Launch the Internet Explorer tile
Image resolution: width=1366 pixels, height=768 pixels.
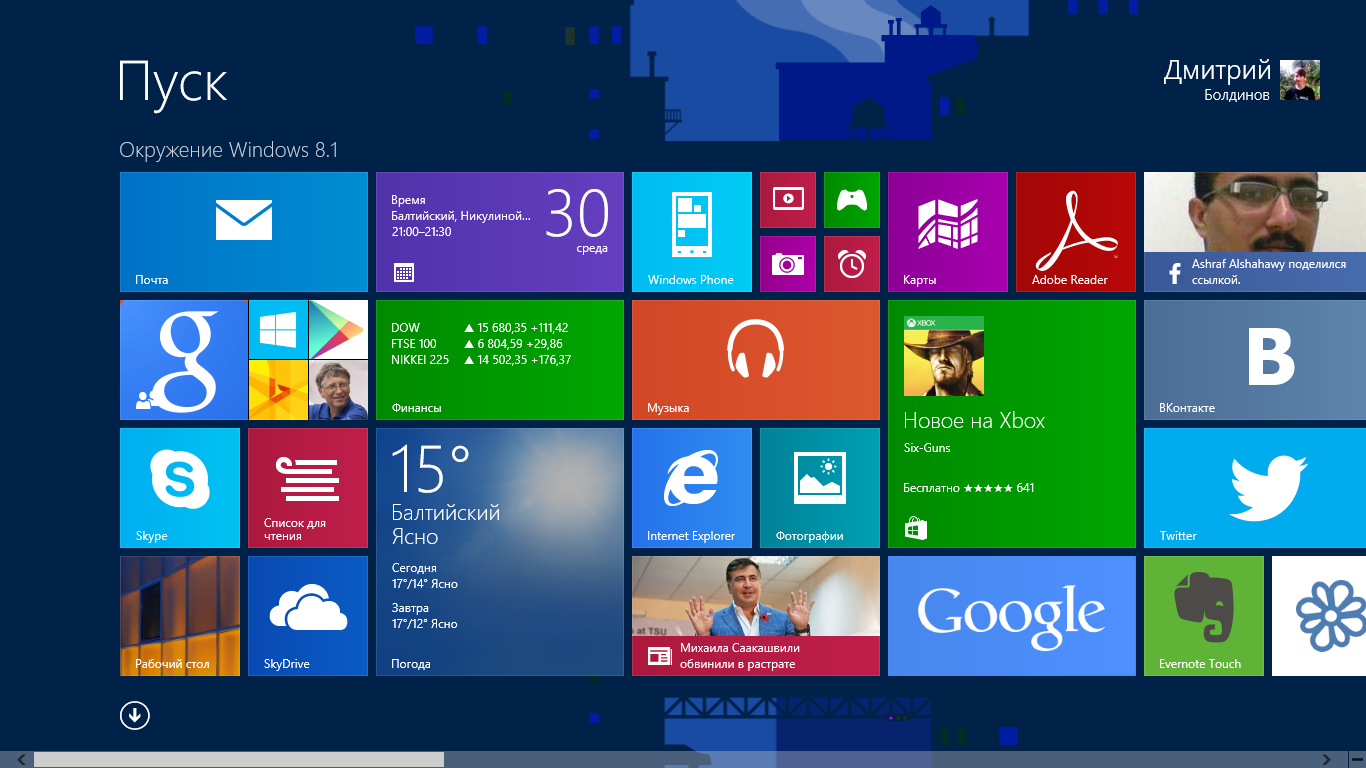tap(692, 488)
